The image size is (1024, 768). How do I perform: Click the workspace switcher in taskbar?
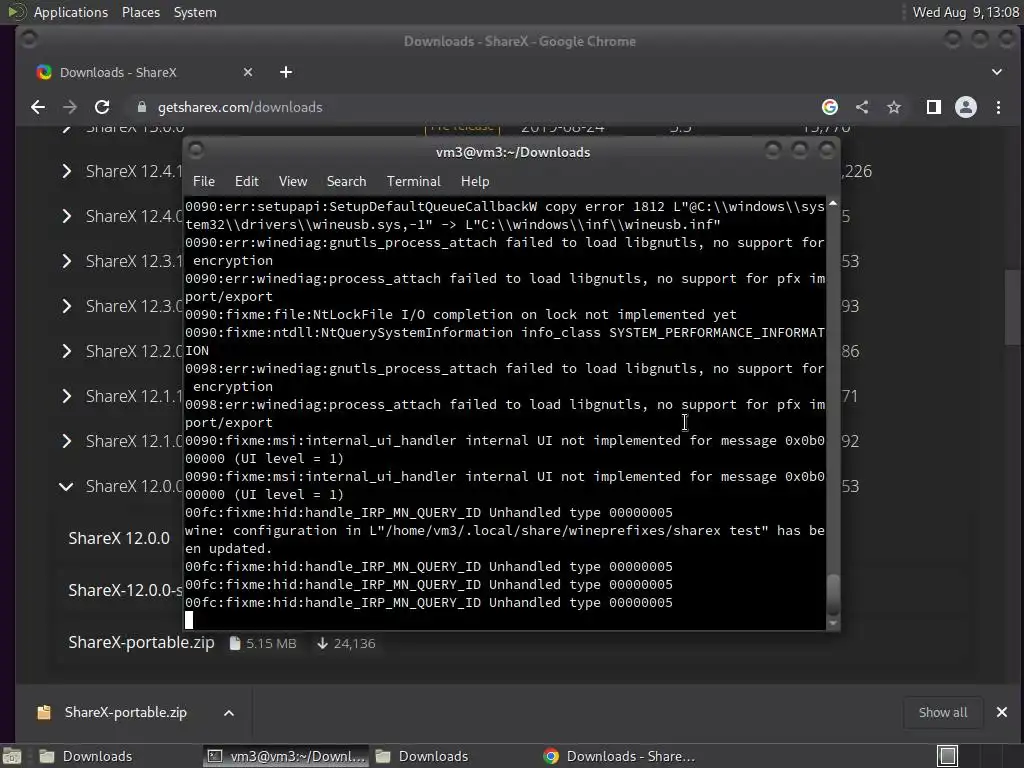pos(948,756)
